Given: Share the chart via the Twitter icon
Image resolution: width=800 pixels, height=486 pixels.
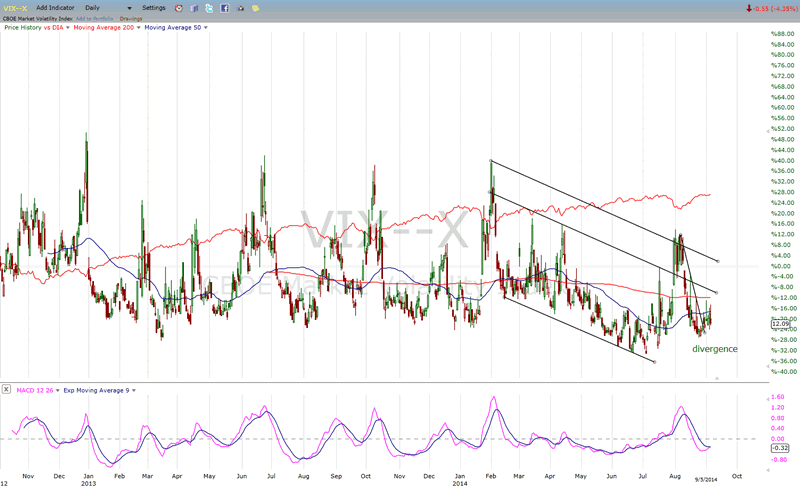Looking at the screenshot, I should [209, 8].
